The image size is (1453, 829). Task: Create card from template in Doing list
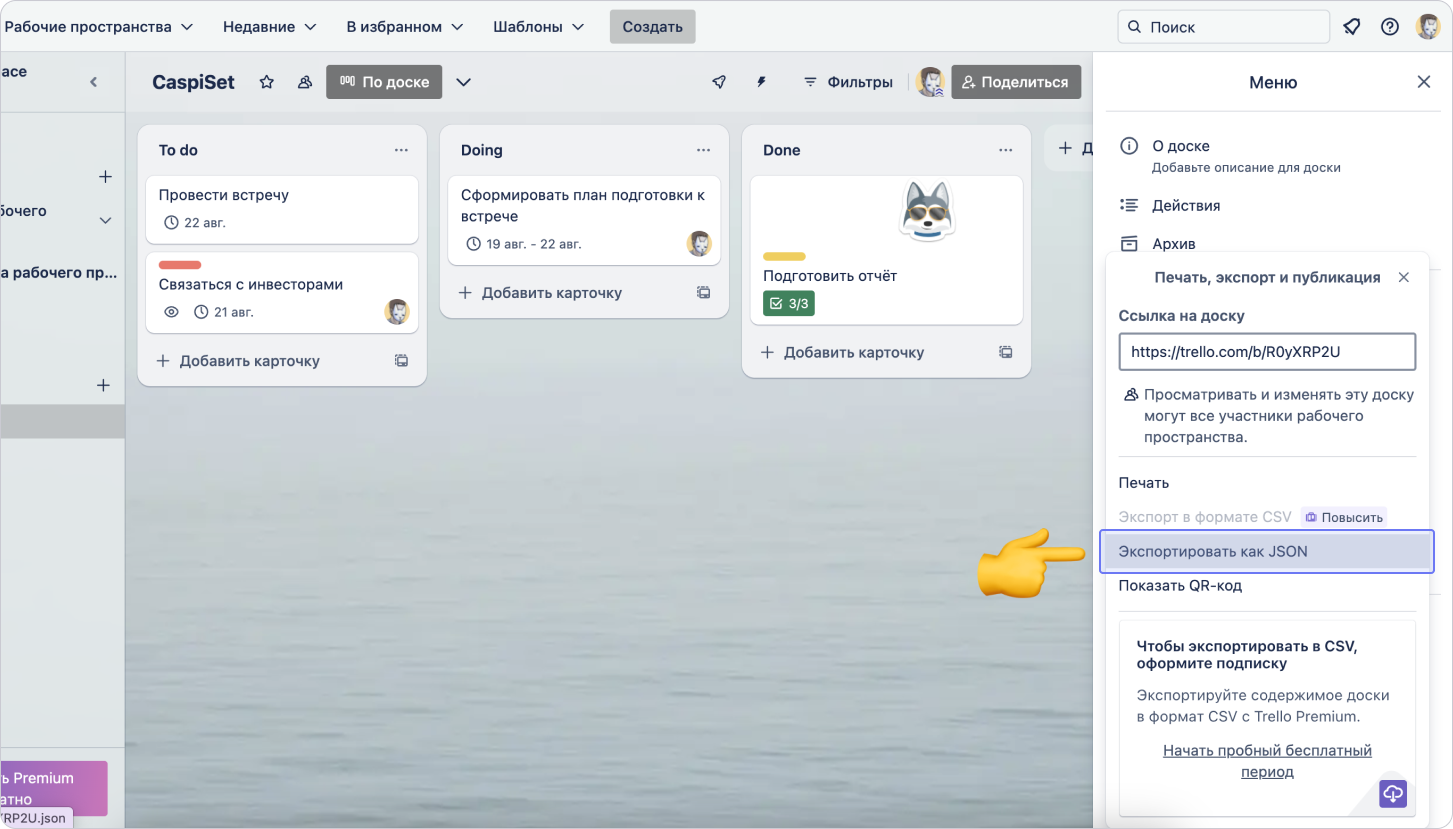tap(703, 293)
